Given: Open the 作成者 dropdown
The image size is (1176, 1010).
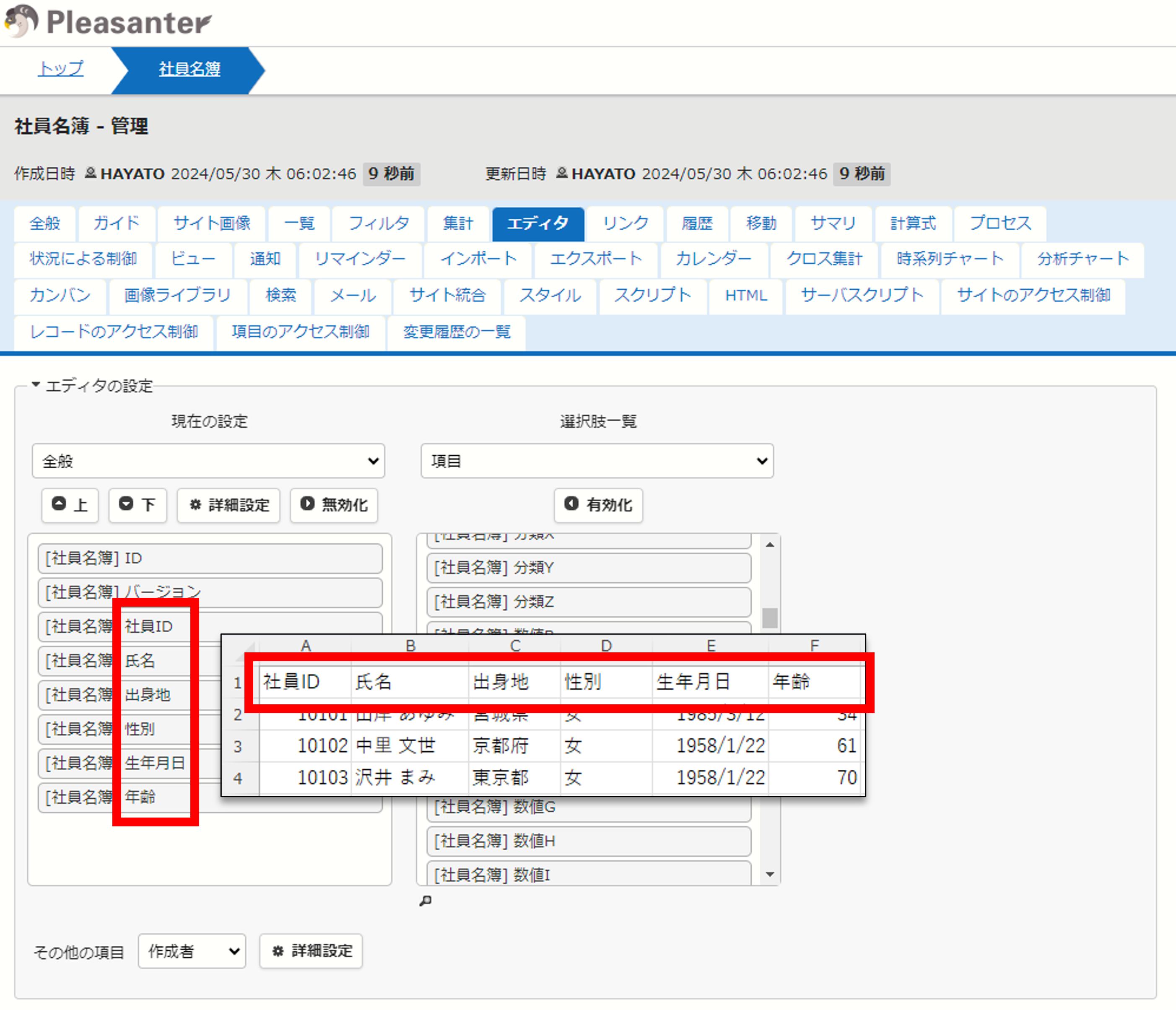Looking at the screenshot, I should click(192, 951).
